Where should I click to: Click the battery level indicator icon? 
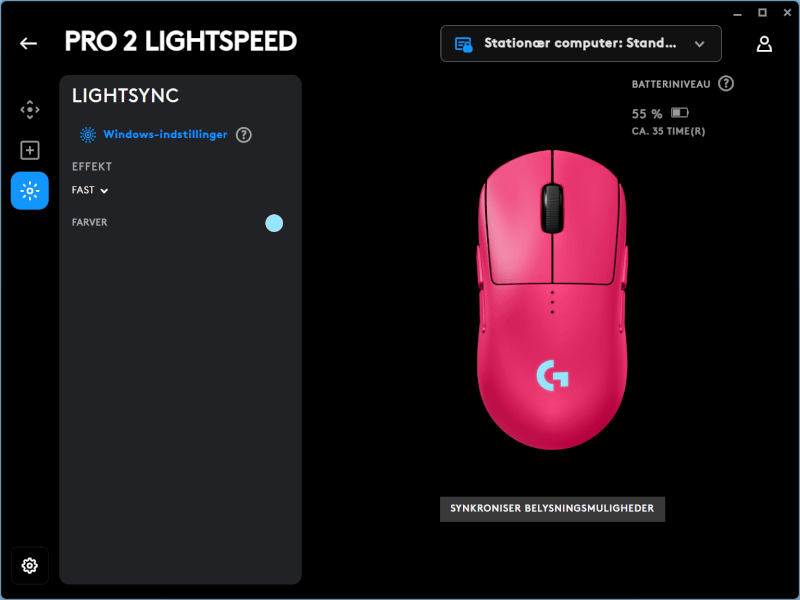[x=680, y=113]
